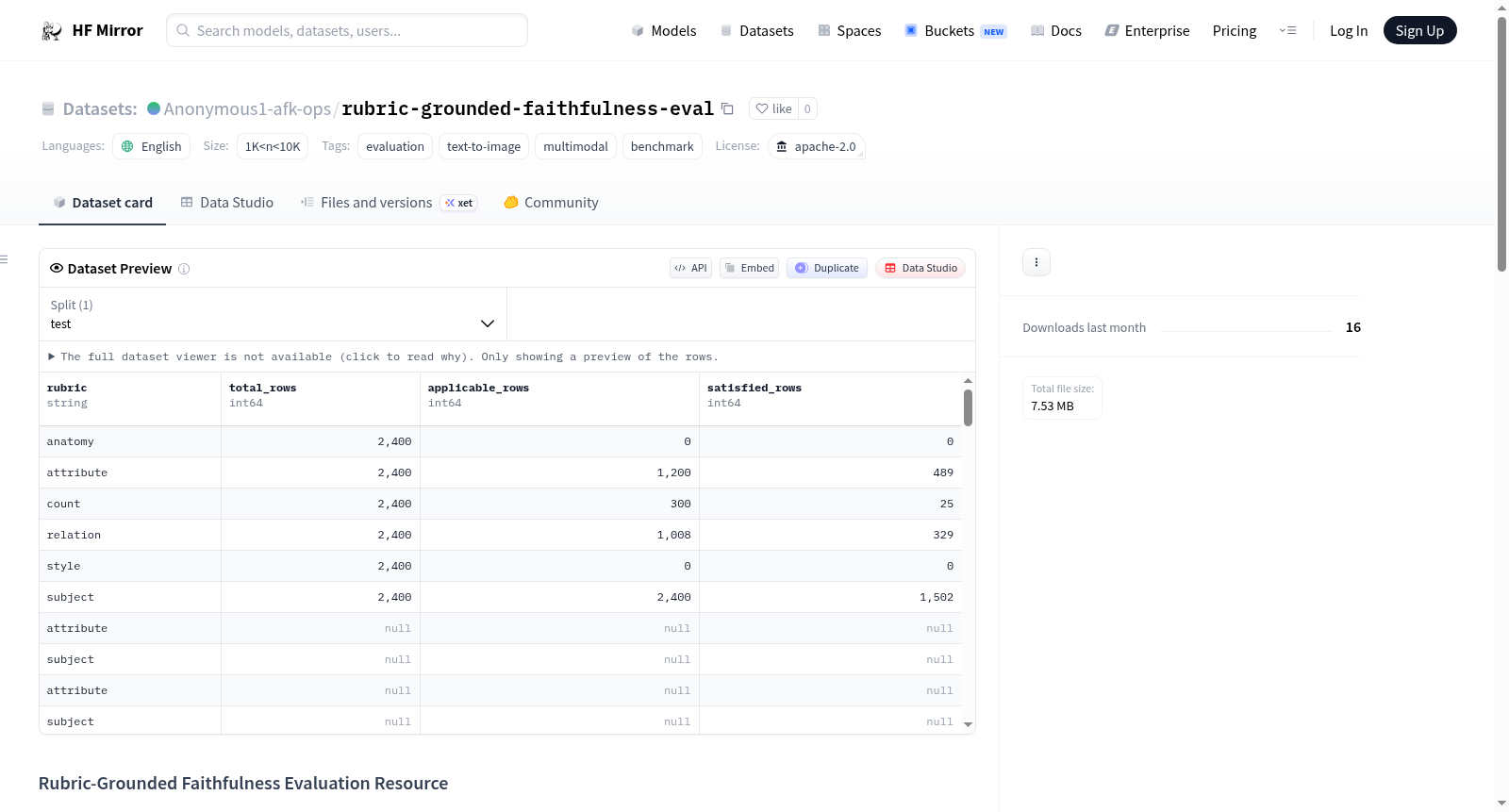Screen dimensions: 1509x812
Task: Click the Total file size 7.53 MB box
Action: [1063, 397]
